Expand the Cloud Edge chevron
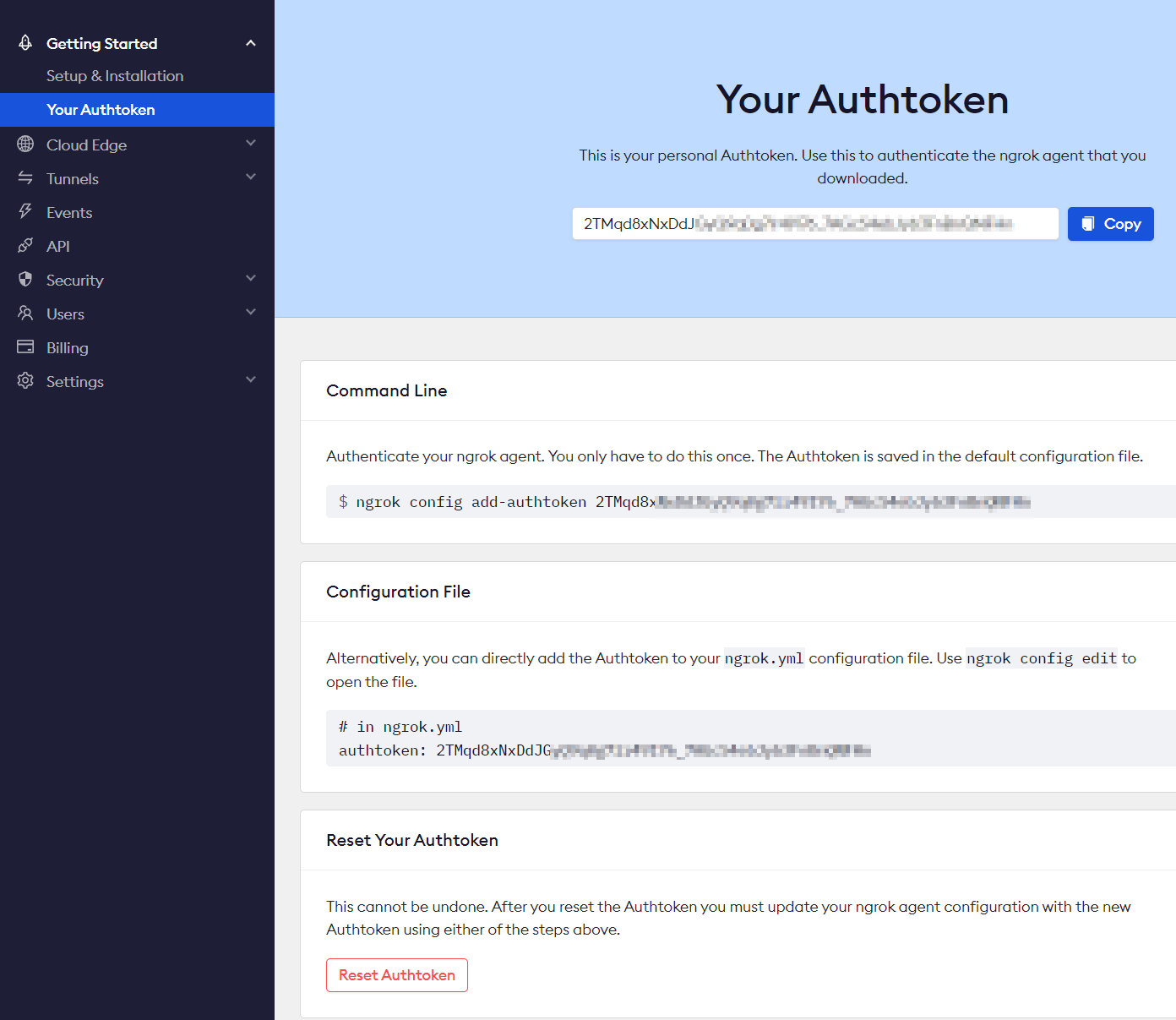 click(x=251, y=144)
